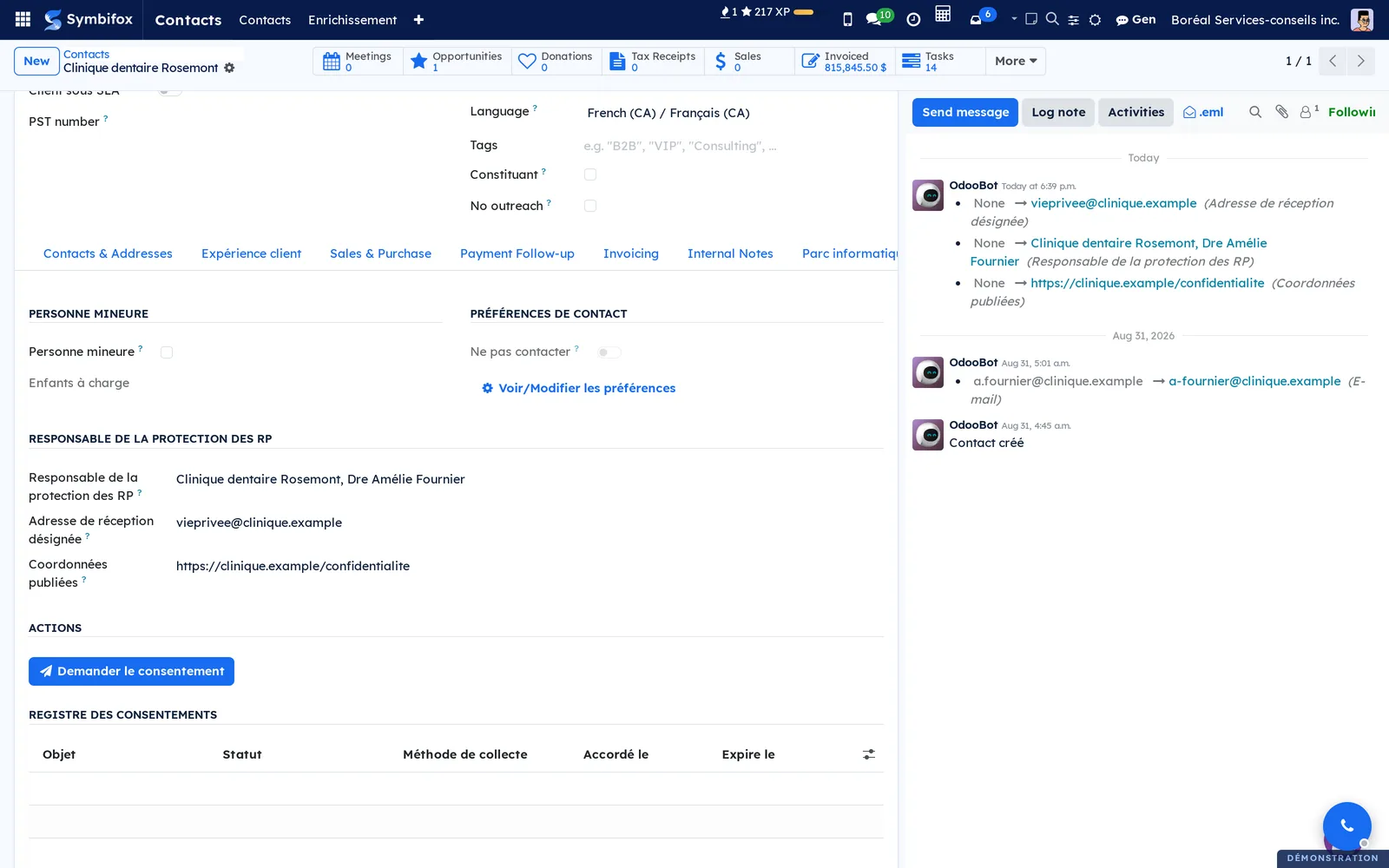Image resolution: width=1389 pixels, height=868 pixels.
Task: Open the mobile phone icon in navbar
Action: coord(847,19)
